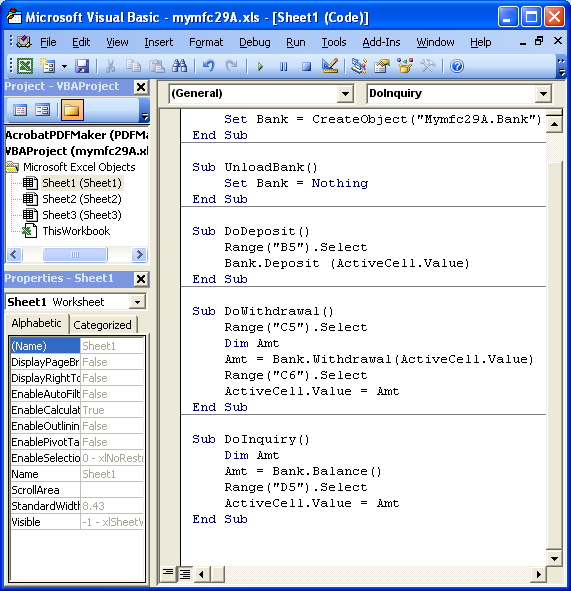Close the Project - VBAProject panel

click(x=141, y=87)
